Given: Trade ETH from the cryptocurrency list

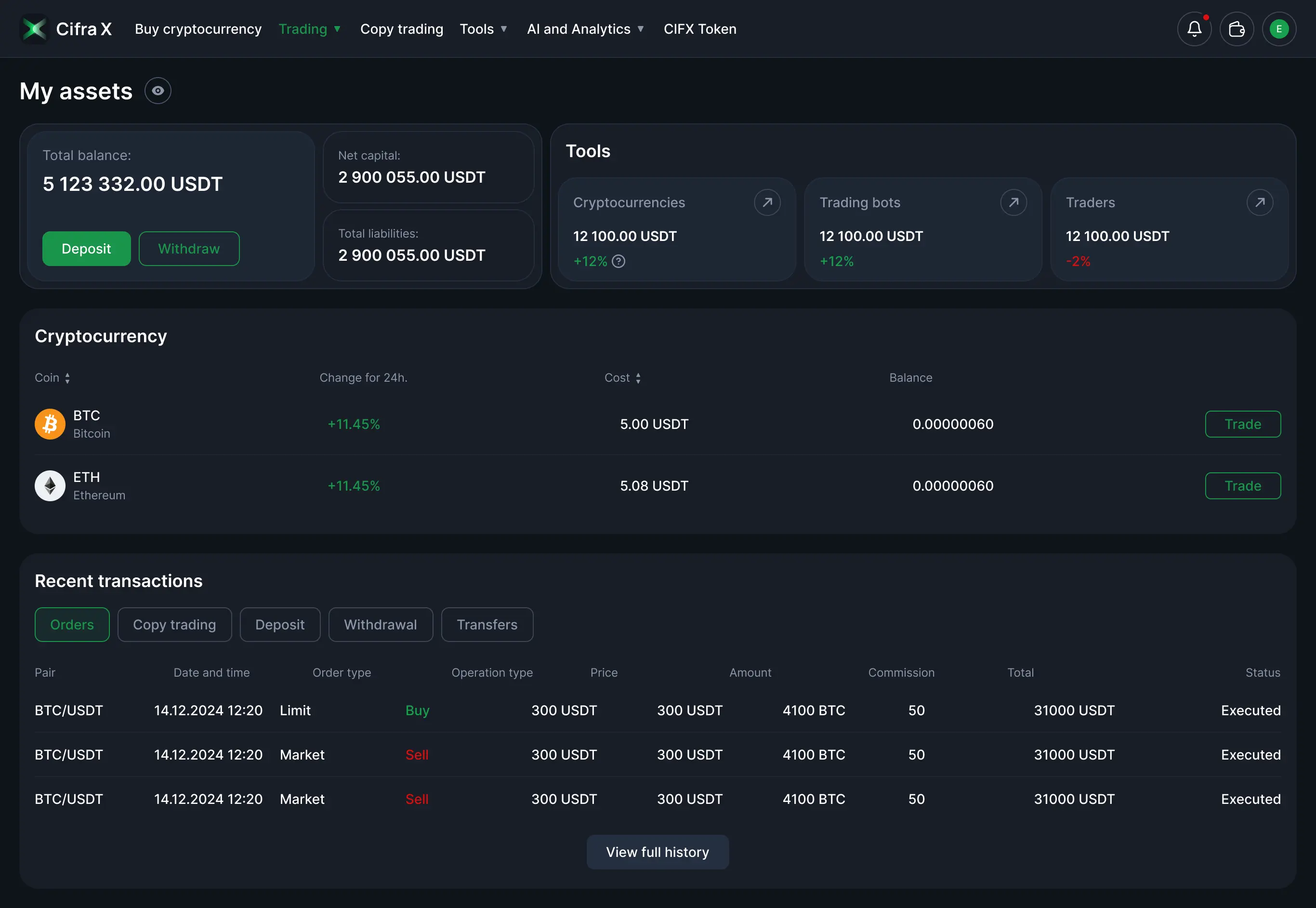Looking at the screenshot, I should [1242, 485].
